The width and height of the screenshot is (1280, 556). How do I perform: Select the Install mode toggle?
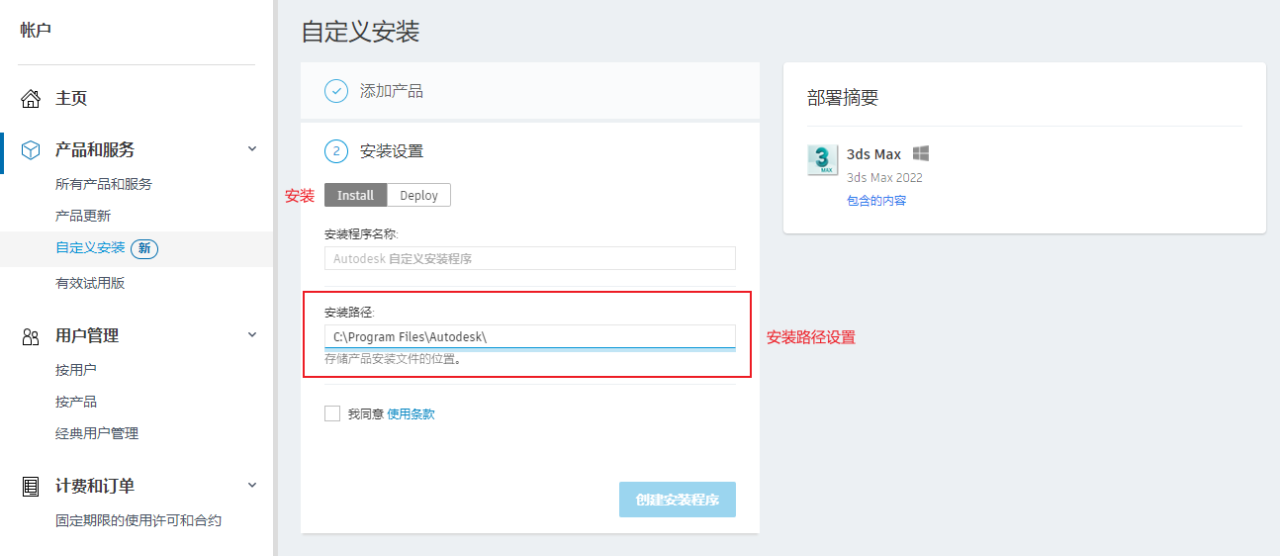[355, 195]
